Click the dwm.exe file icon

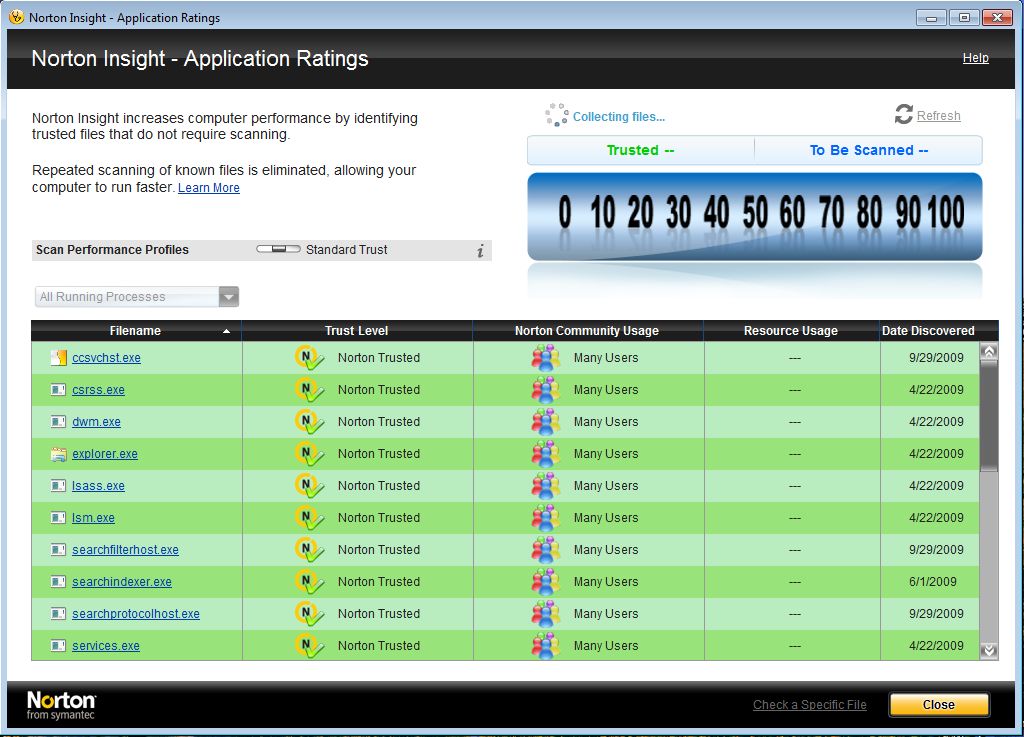pos(59,422)
